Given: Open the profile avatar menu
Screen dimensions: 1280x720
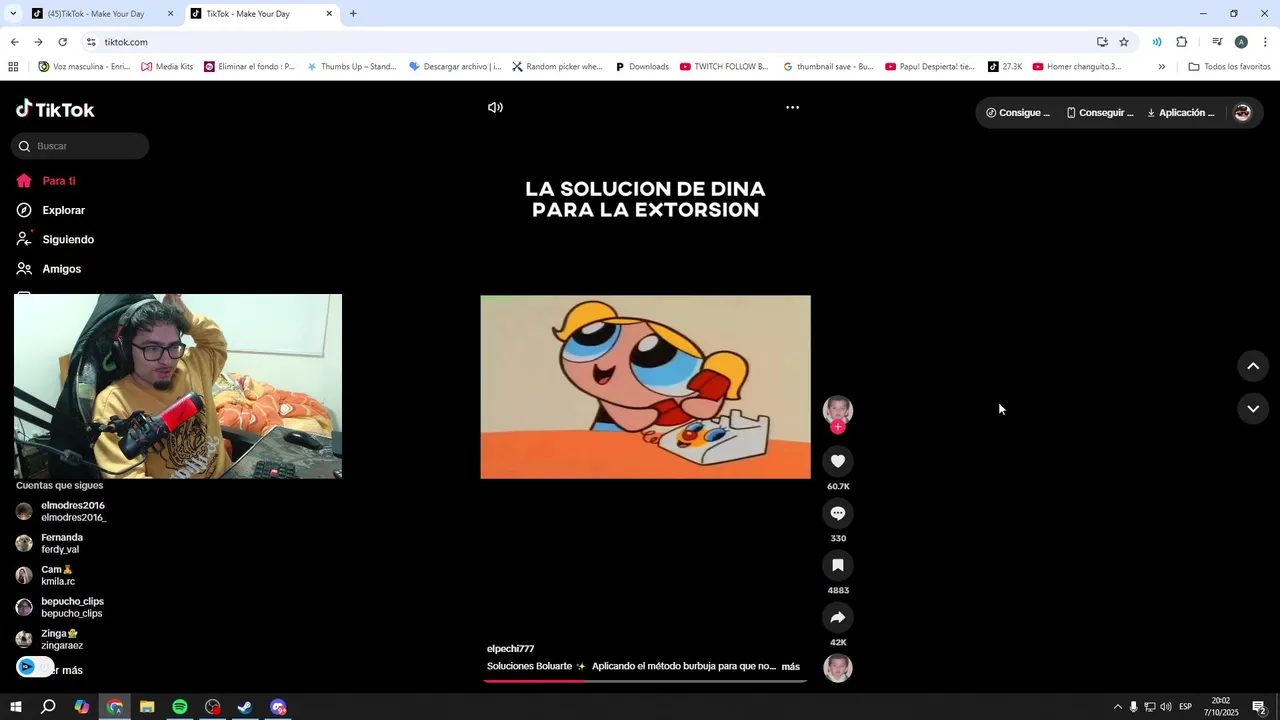Looking at the screenshot, I should 1242,113.
